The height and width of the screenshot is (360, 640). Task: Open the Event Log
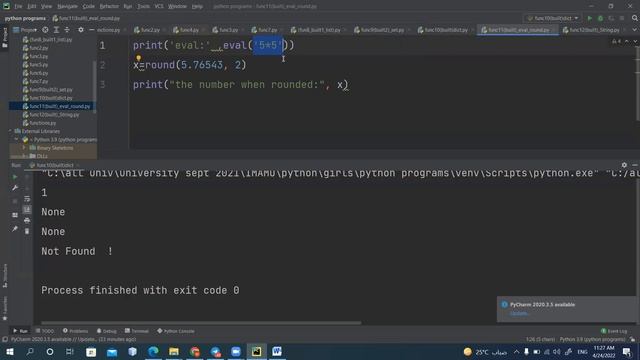coord(614,331)
